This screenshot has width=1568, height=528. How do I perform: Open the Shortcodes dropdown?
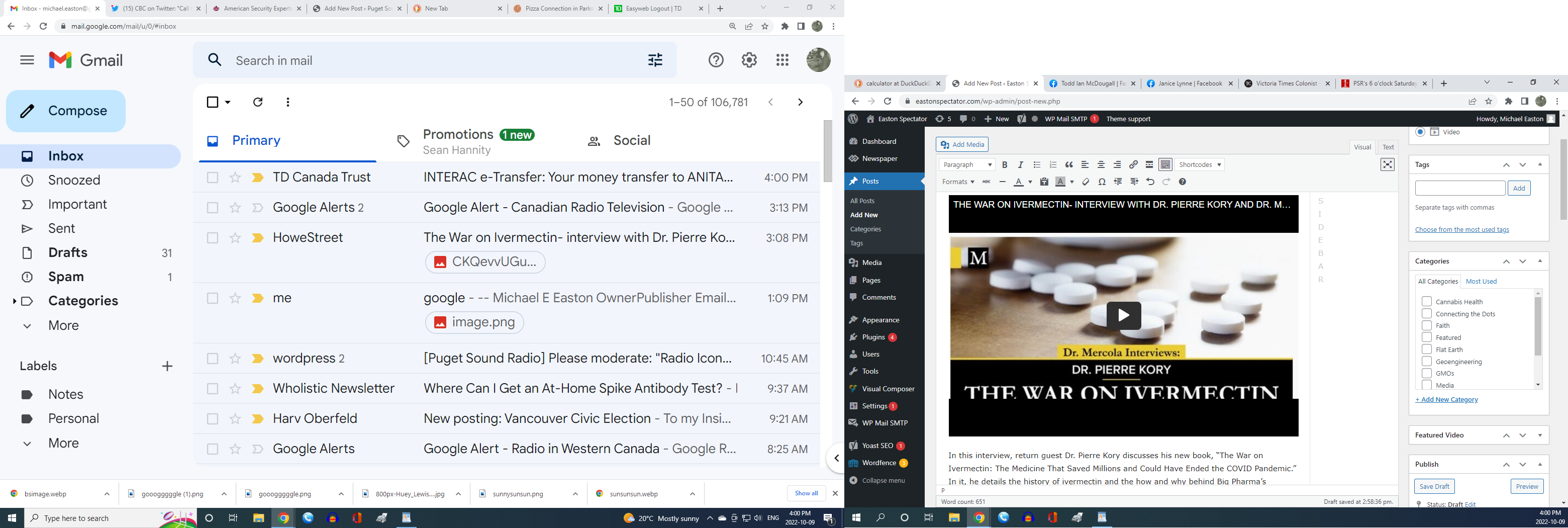(1200, 165)
